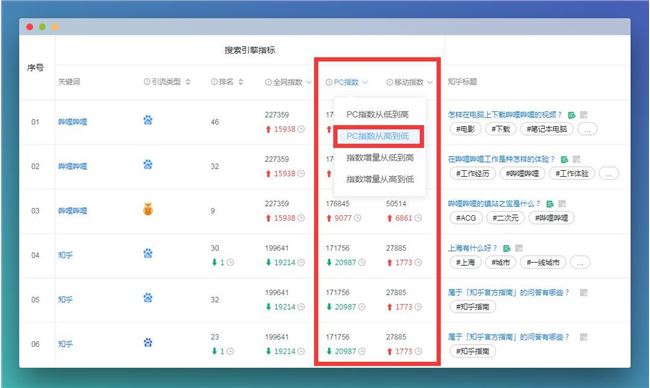Click the #下载 tag
Image resolution: width=650 pixels, height=388 pixels.
tap(501, 129)
